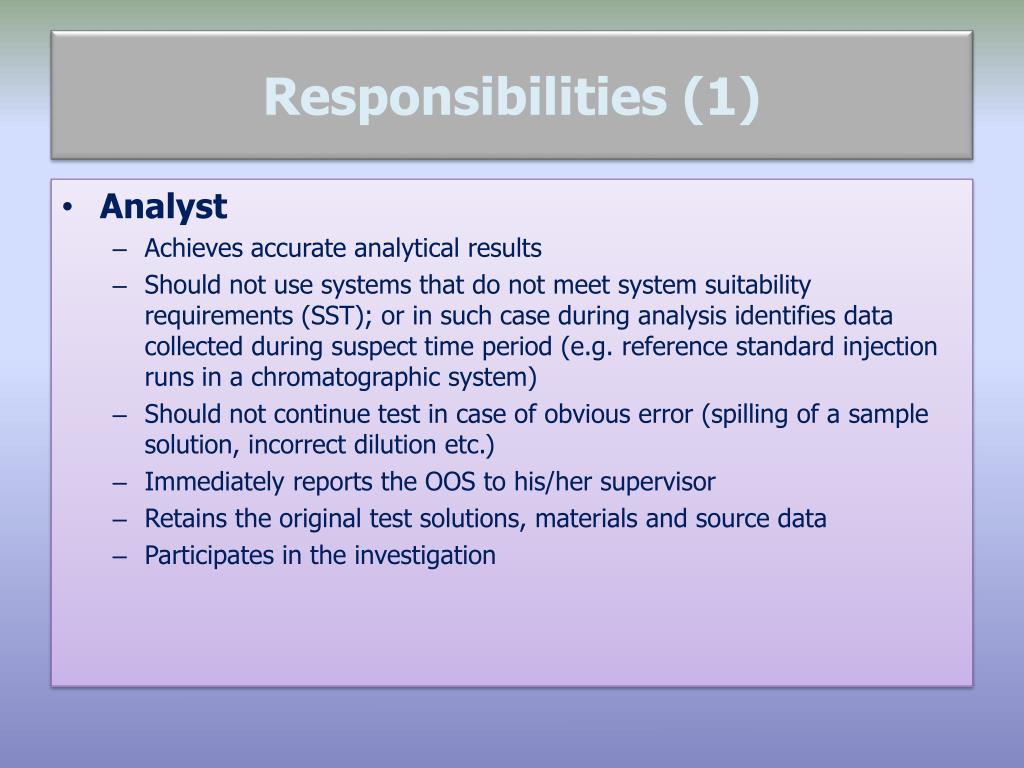Screen dimensions: 1024x768
Task: Select Participates in the investigation line
Action: [x=320, y=556]
